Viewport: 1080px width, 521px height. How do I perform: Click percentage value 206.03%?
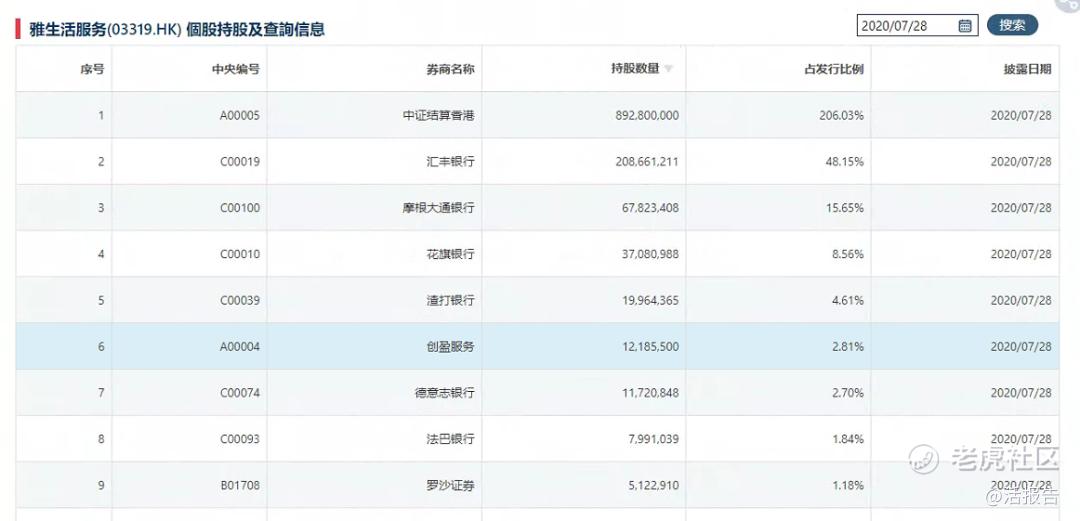[x=842, y=115]
